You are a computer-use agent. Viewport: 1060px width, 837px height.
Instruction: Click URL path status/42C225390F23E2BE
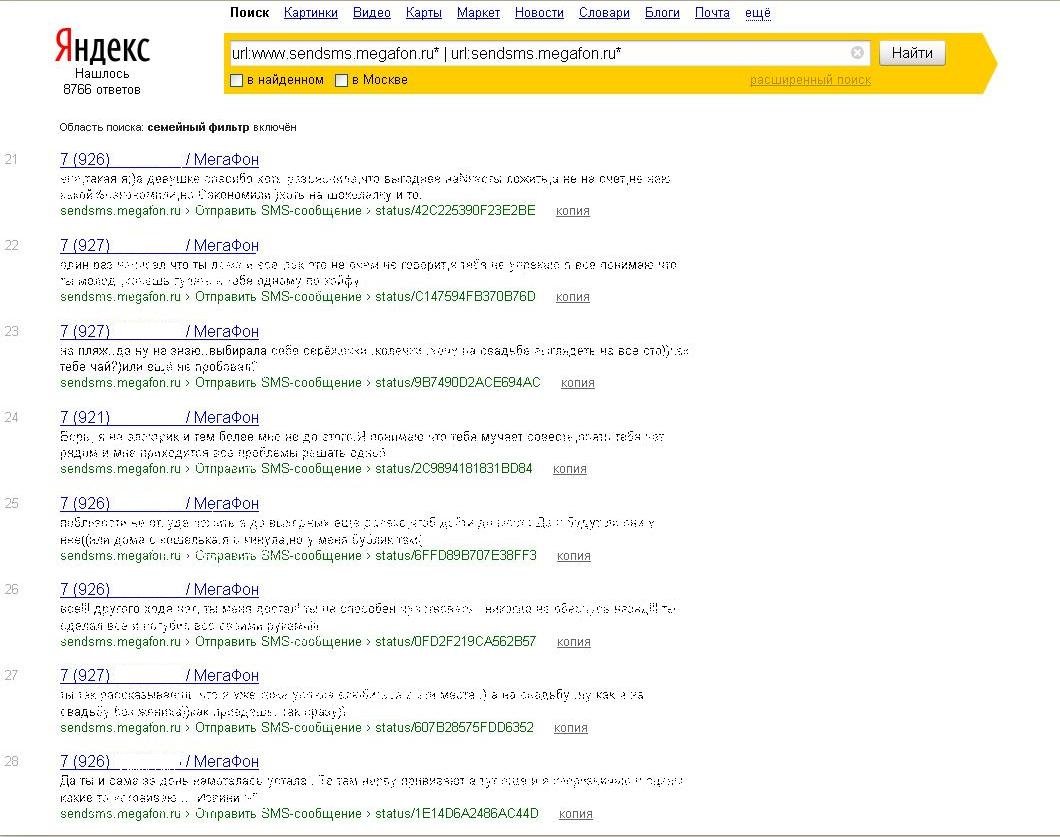(x=456, y=210)
